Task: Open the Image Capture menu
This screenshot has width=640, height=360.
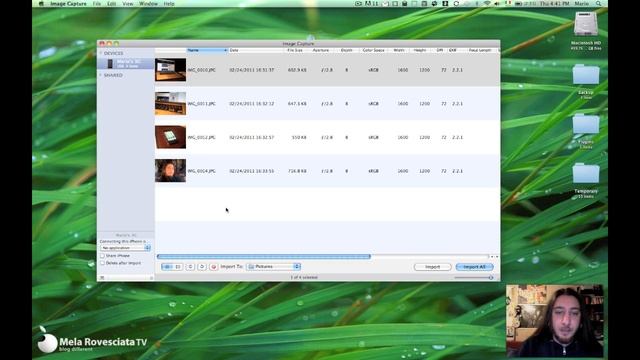Action: (68, 4)
